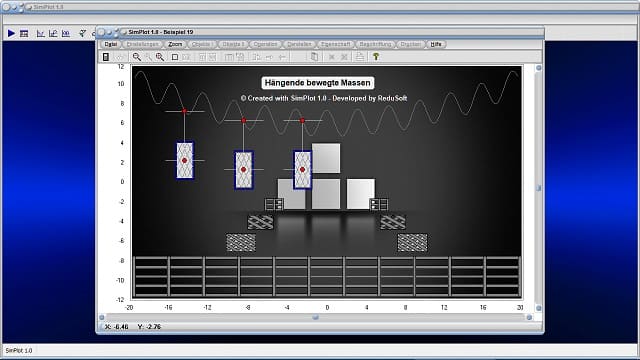This screenshot has width=640, height=360.
Task: Click the zoom area magnifier icon
Action: pos(160,57)
